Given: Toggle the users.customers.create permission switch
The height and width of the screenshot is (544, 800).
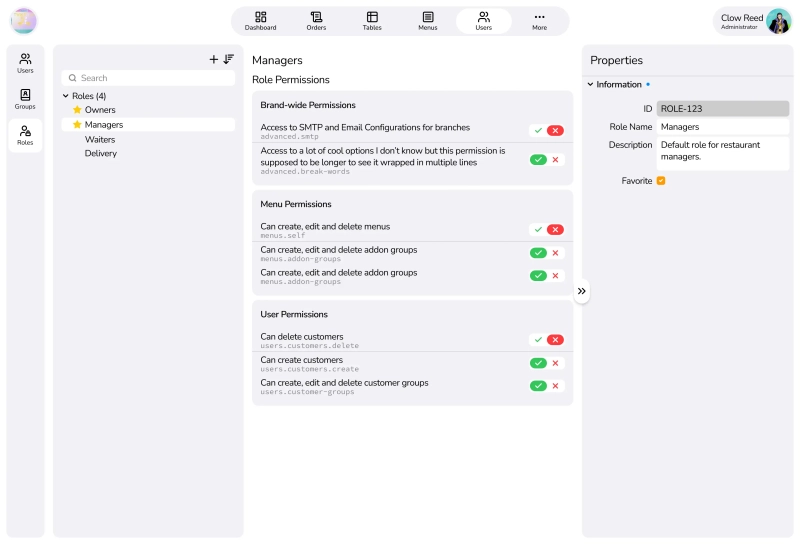Looking at the screenshot, I should point(547,363).
